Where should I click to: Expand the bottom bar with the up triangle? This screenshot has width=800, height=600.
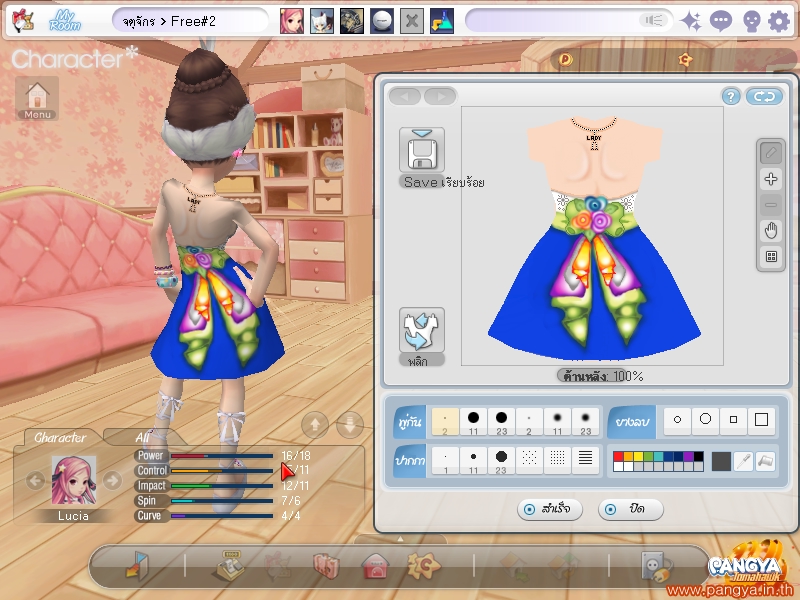[400, 539]
